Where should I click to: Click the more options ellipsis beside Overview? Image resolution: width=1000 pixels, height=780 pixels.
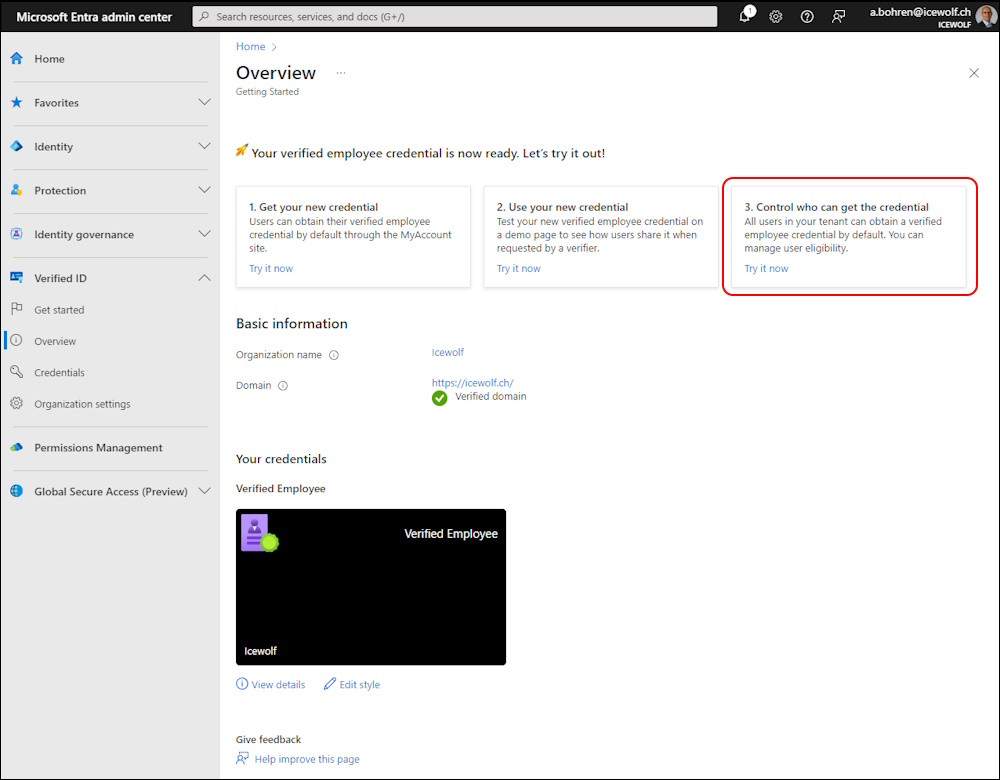pyautogui.click(x=341, y=73)
